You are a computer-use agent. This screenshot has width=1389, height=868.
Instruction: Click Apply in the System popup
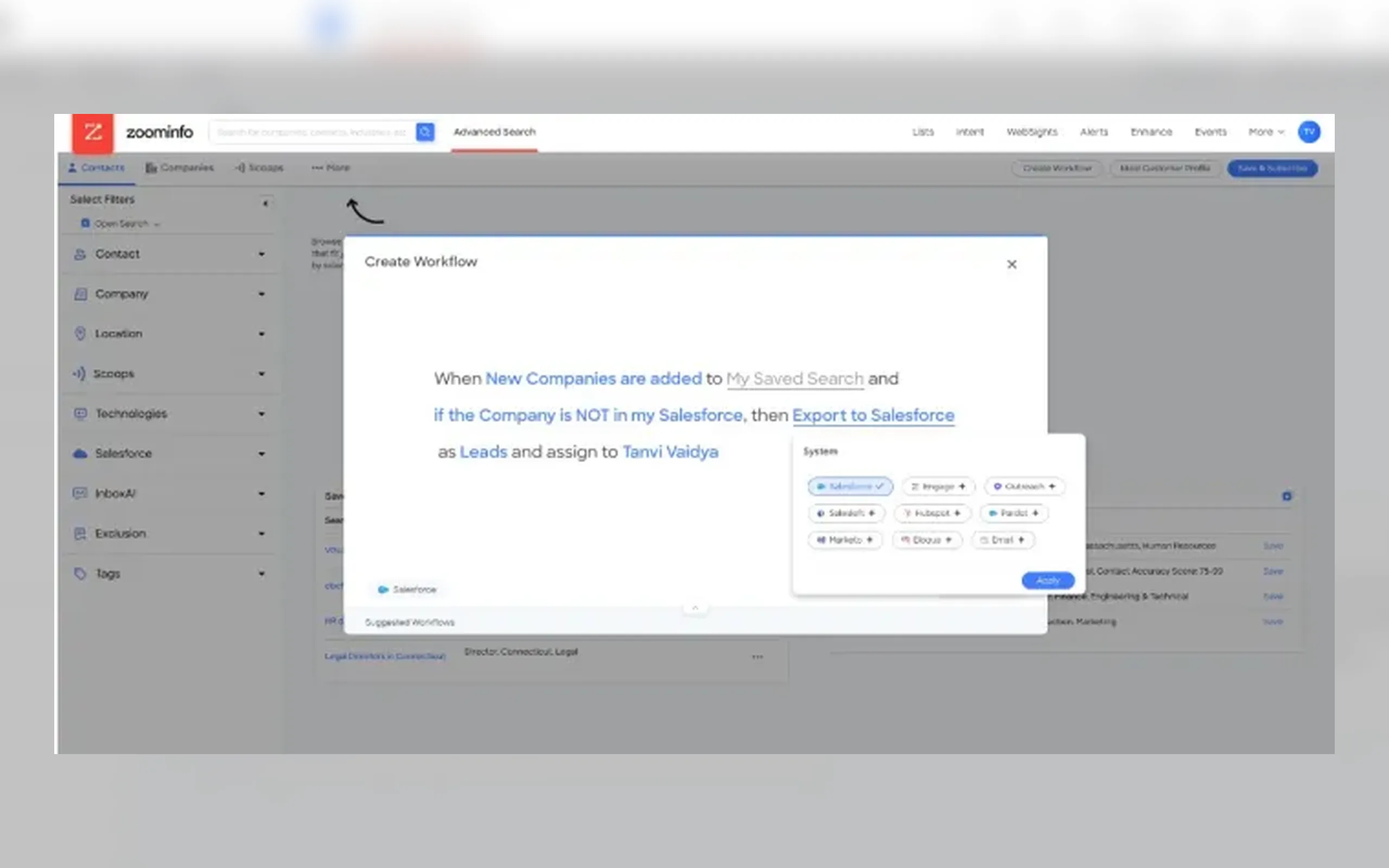click(x=1048, y=580)
